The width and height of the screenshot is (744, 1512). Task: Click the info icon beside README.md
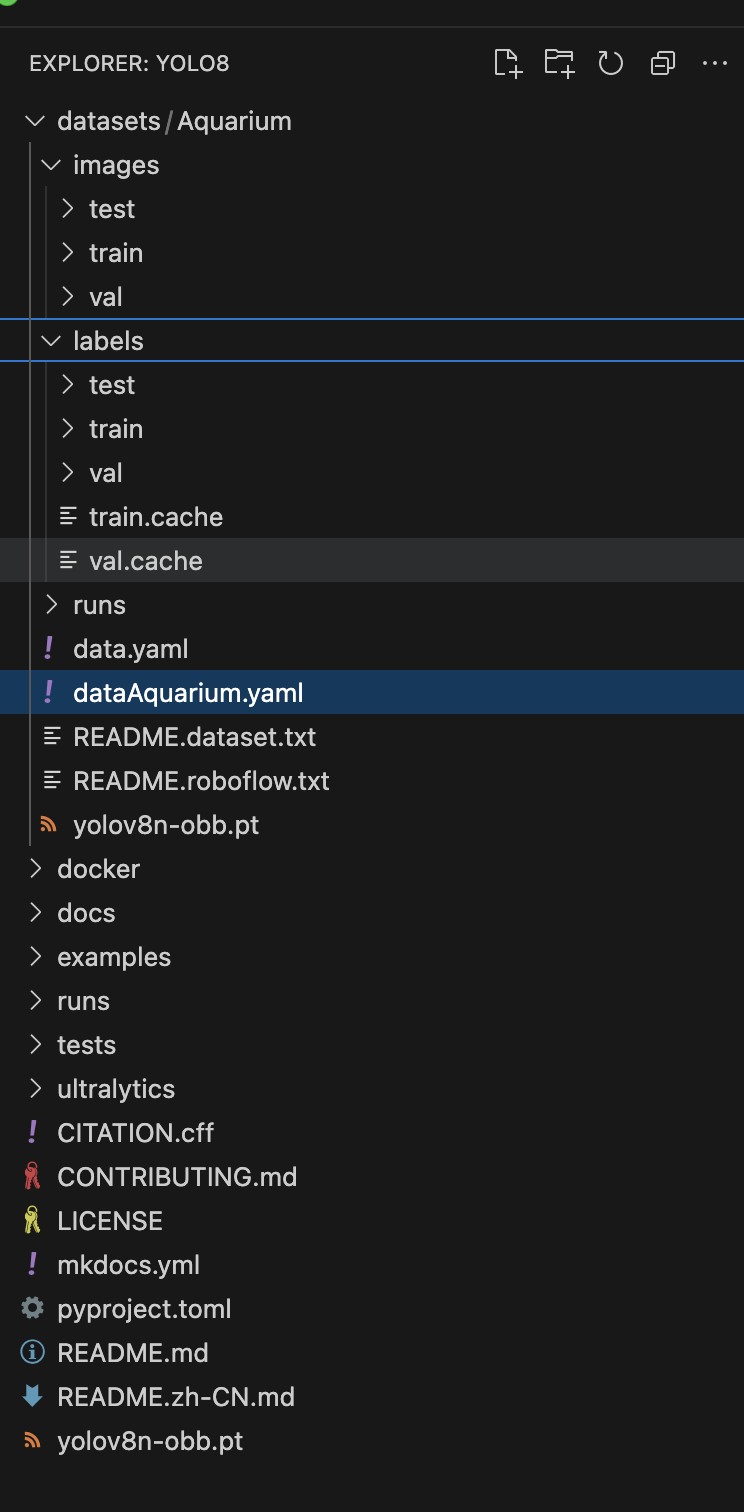[x=33, y=1353]
